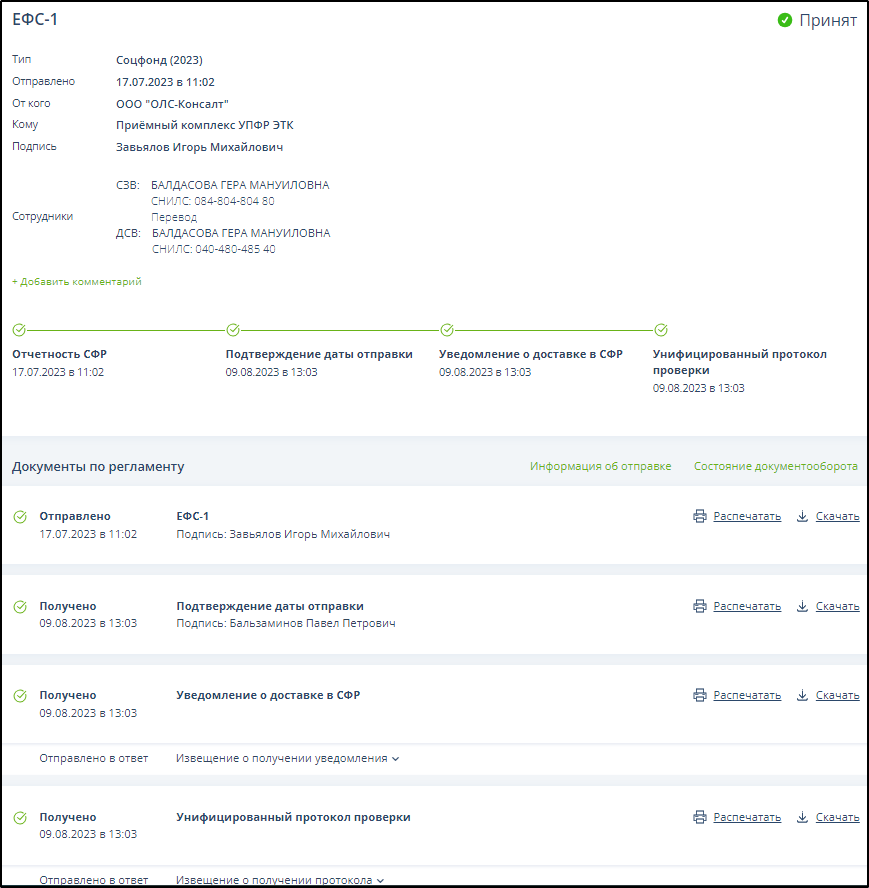Viewport: 869px width, 888px height.
Task: Click Отчетность СФР timeline step checkmark
Action: pos(19,329)
